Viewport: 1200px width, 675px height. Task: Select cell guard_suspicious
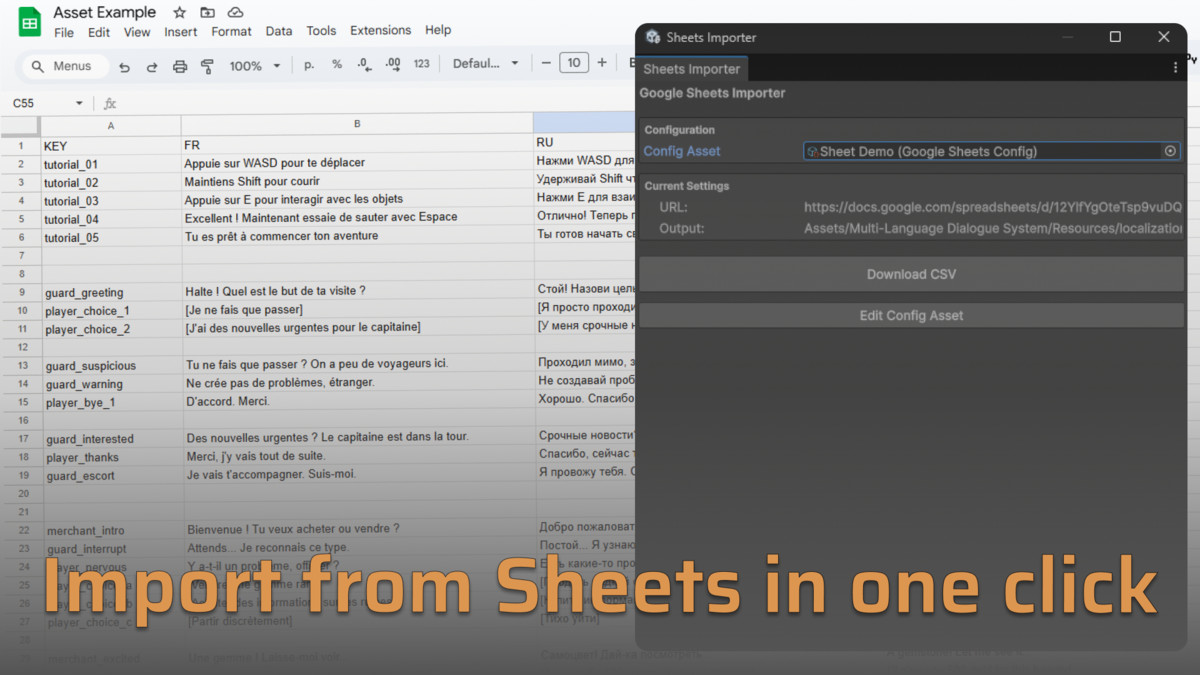pyautogui.click(x=112, y=366)
